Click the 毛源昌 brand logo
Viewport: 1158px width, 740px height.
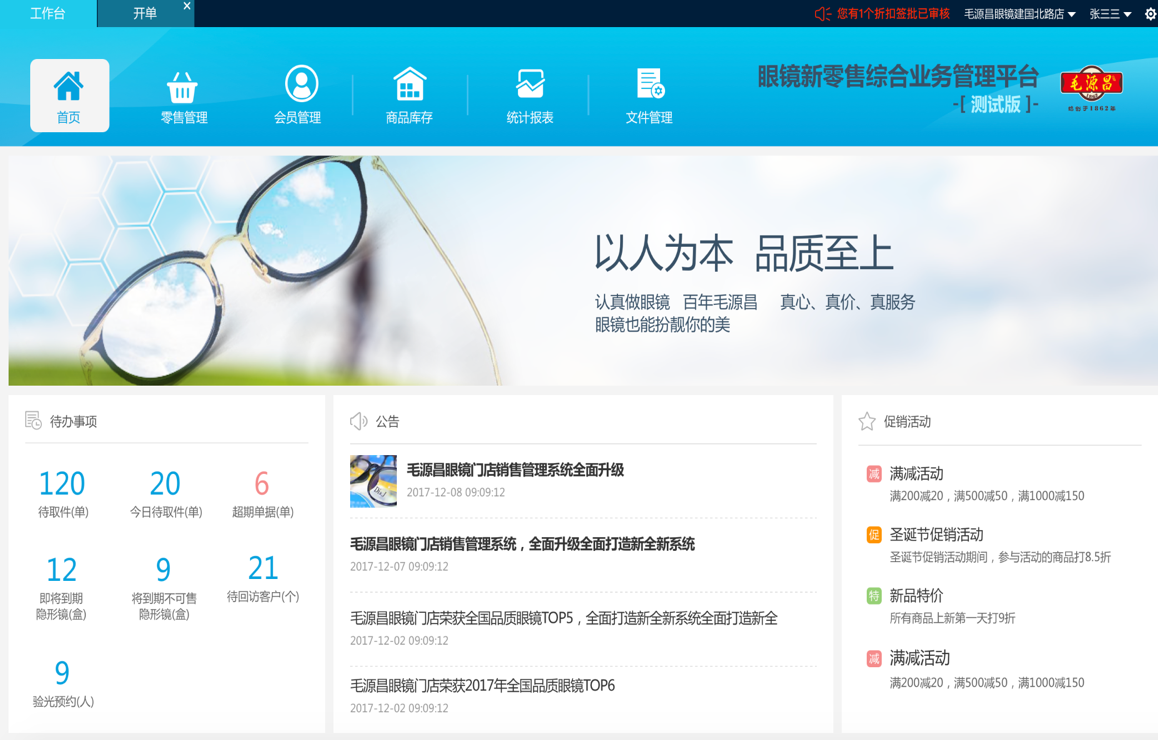pos(1091,90)
